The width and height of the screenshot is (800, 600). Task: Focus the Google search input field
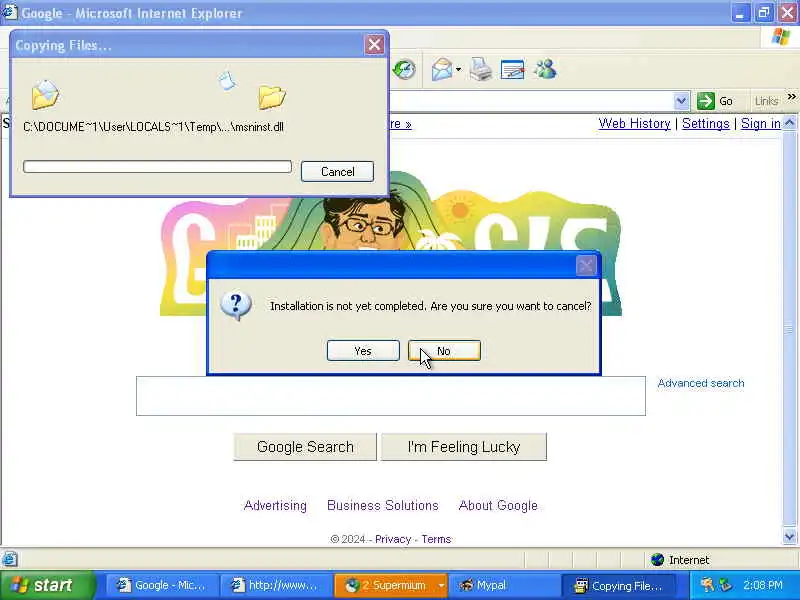tap(391, 396)
